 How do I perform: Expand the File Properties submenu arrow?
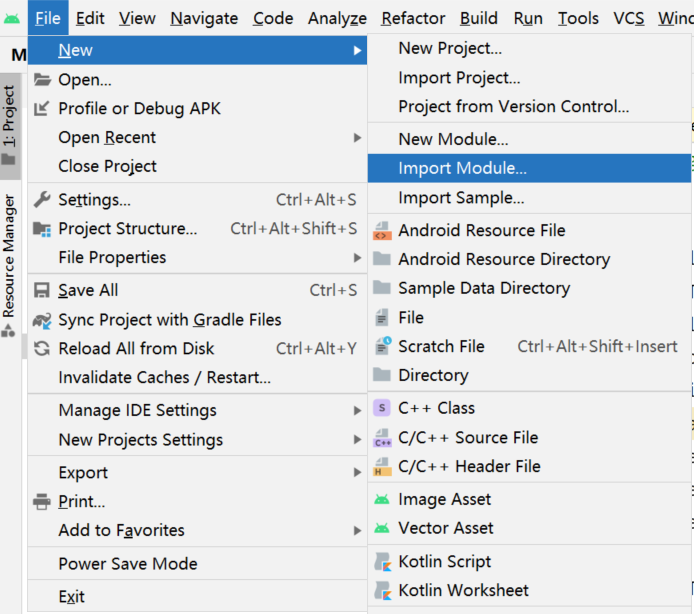tap(357, 258)
